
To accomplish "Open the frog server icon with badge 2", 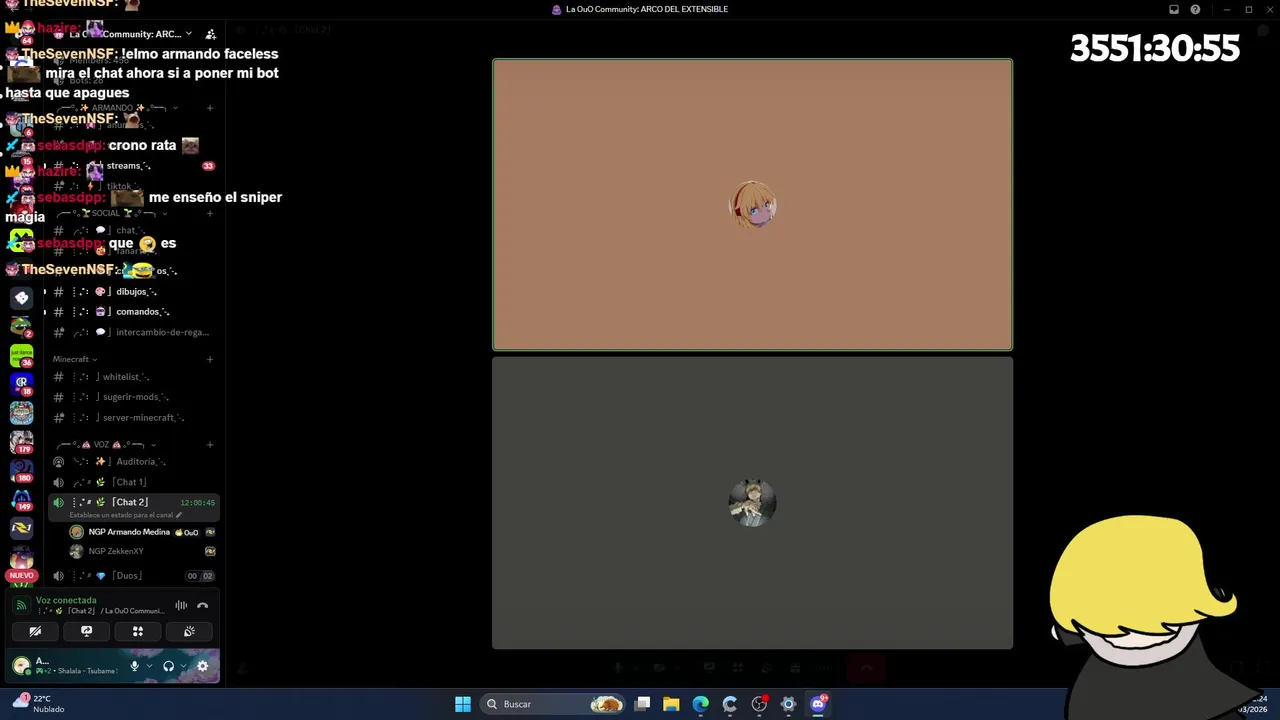I will click(x=21, y=326).
